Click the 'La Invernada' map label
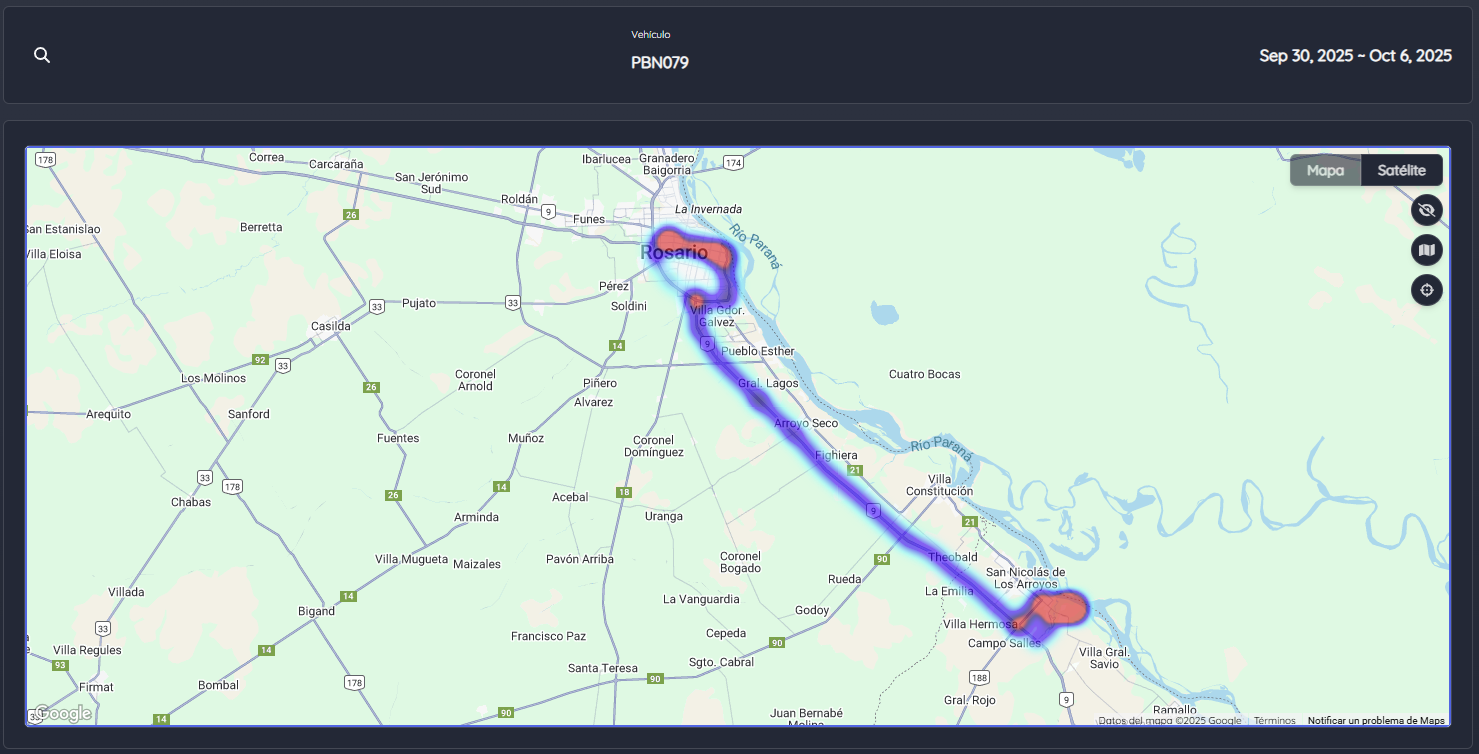This screenshot has width=1479, height=754. (709, 209)
